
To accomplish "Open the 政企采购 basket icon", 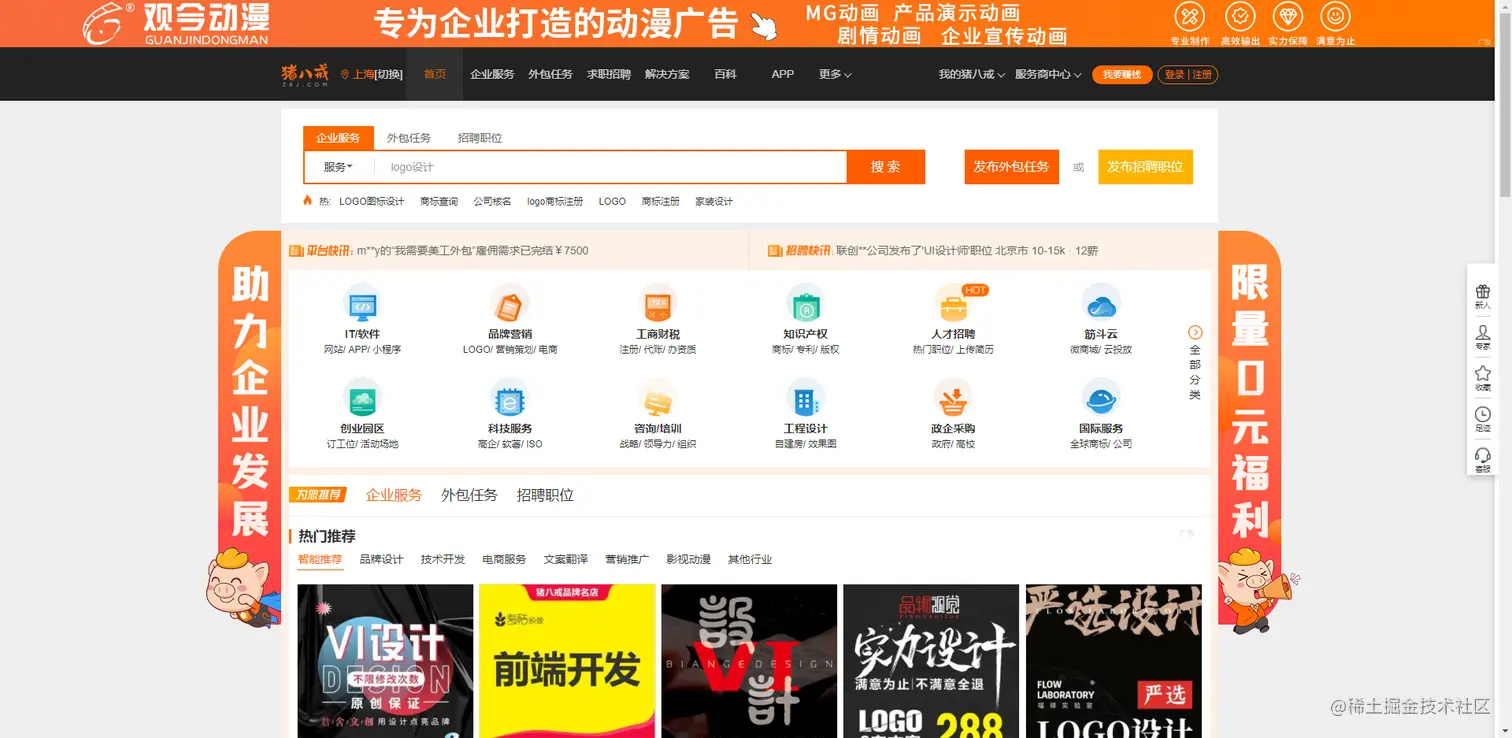I will [953, 398].
